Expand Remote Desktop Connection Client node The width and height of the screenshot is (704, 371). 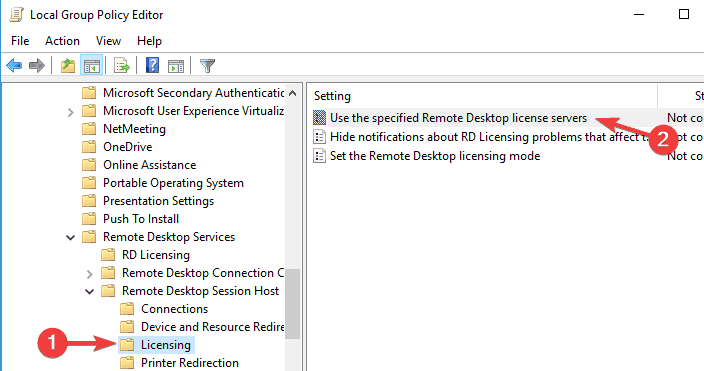point(89,274)
